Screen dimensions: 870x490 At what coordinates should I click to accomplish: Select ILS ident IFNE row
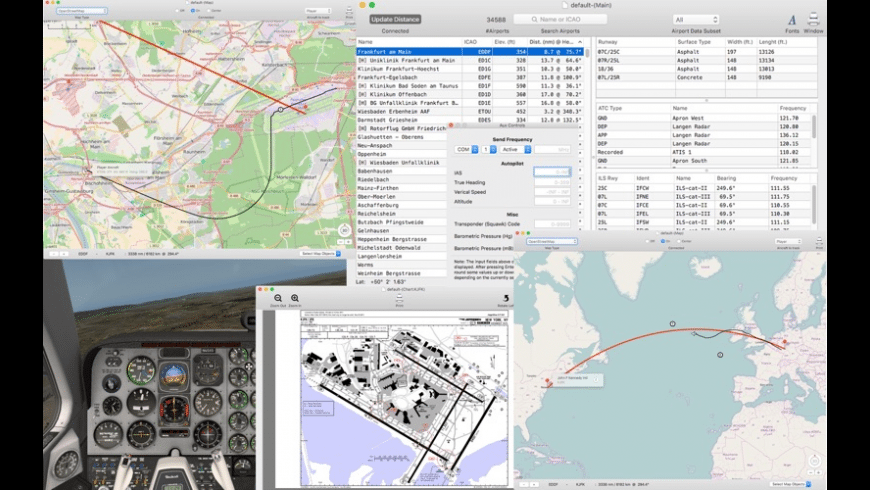(704, 196)
